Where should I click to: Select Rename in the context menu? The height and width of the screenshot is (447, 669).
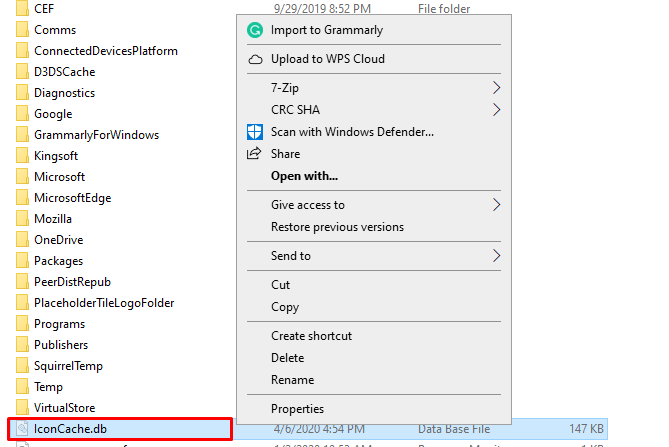click(x=292, y=380)
